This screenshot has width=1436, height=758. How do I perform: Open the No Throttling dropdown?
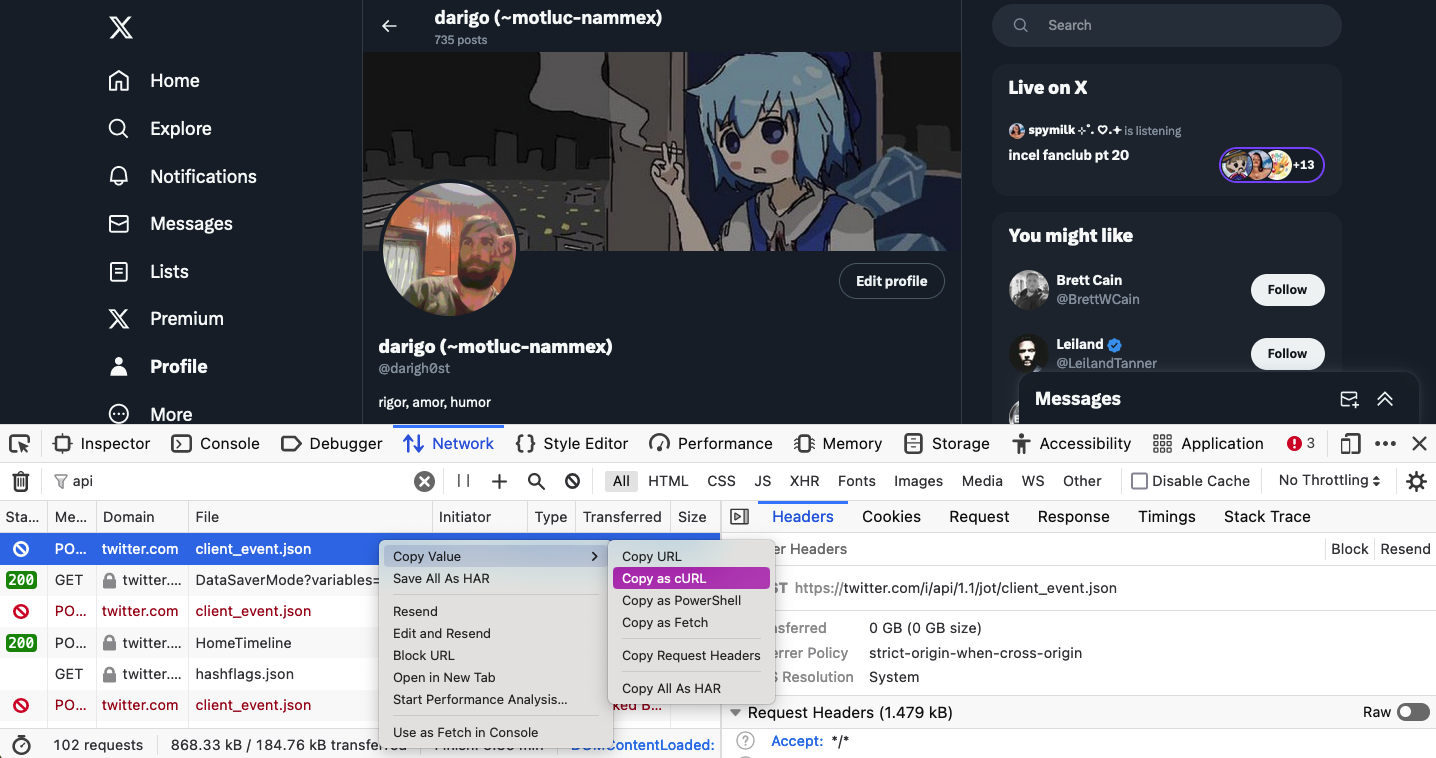[x=1329, y=481]
